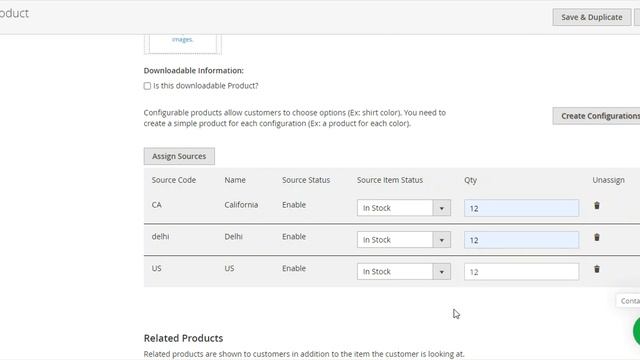
Task: Open In Stock dropdown for US source
Action: click(404, 271)
